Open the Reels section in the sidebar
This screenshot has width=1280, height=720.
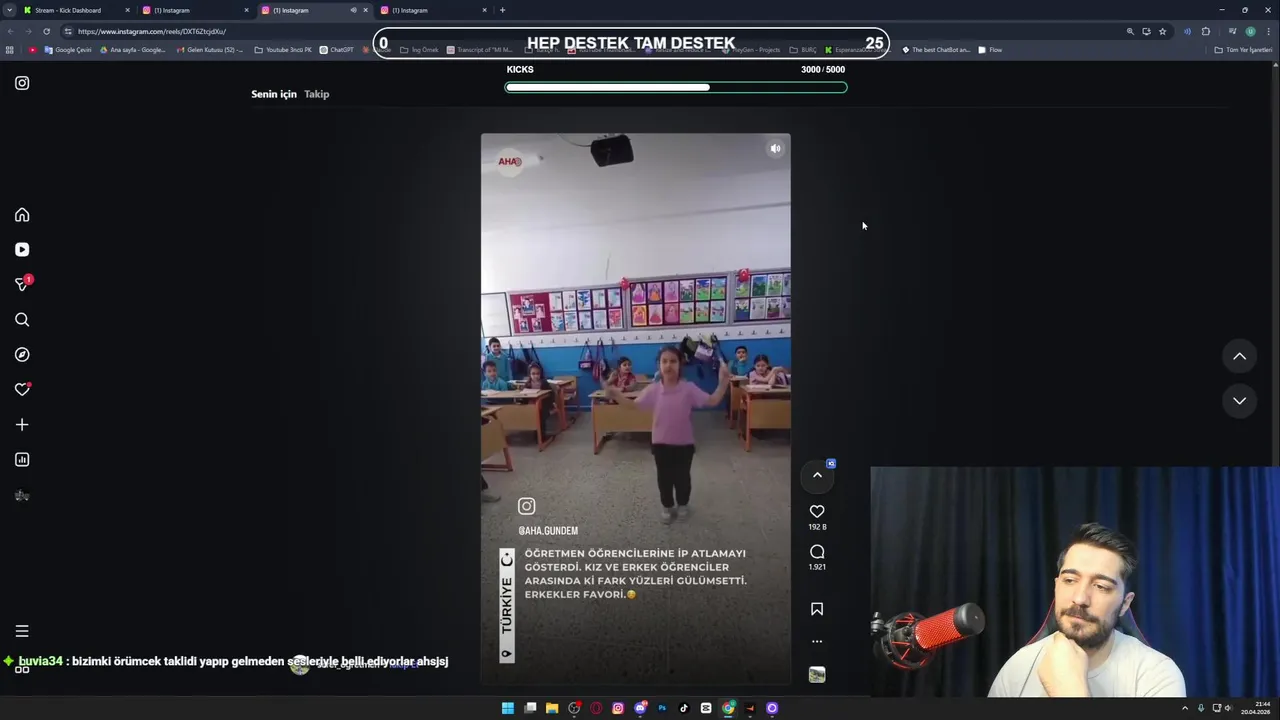(22, 250)
